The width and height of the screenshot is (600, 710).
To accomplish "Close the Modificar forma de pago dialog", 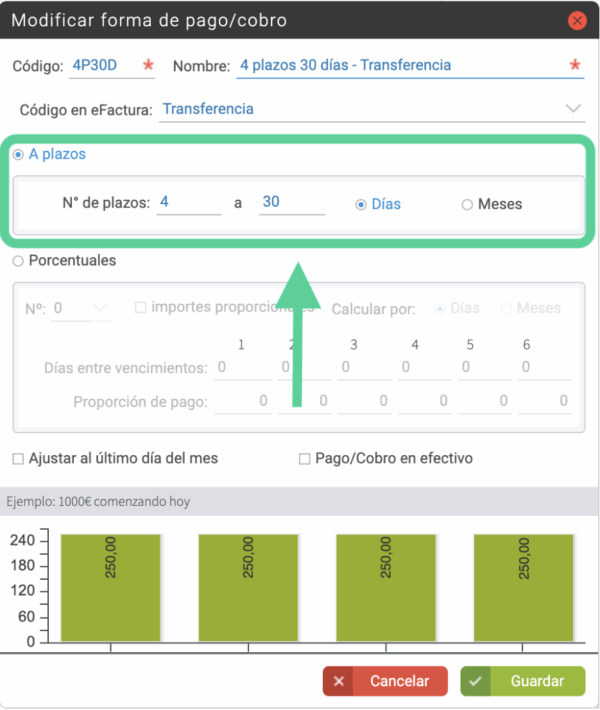I will click(576, 19).
